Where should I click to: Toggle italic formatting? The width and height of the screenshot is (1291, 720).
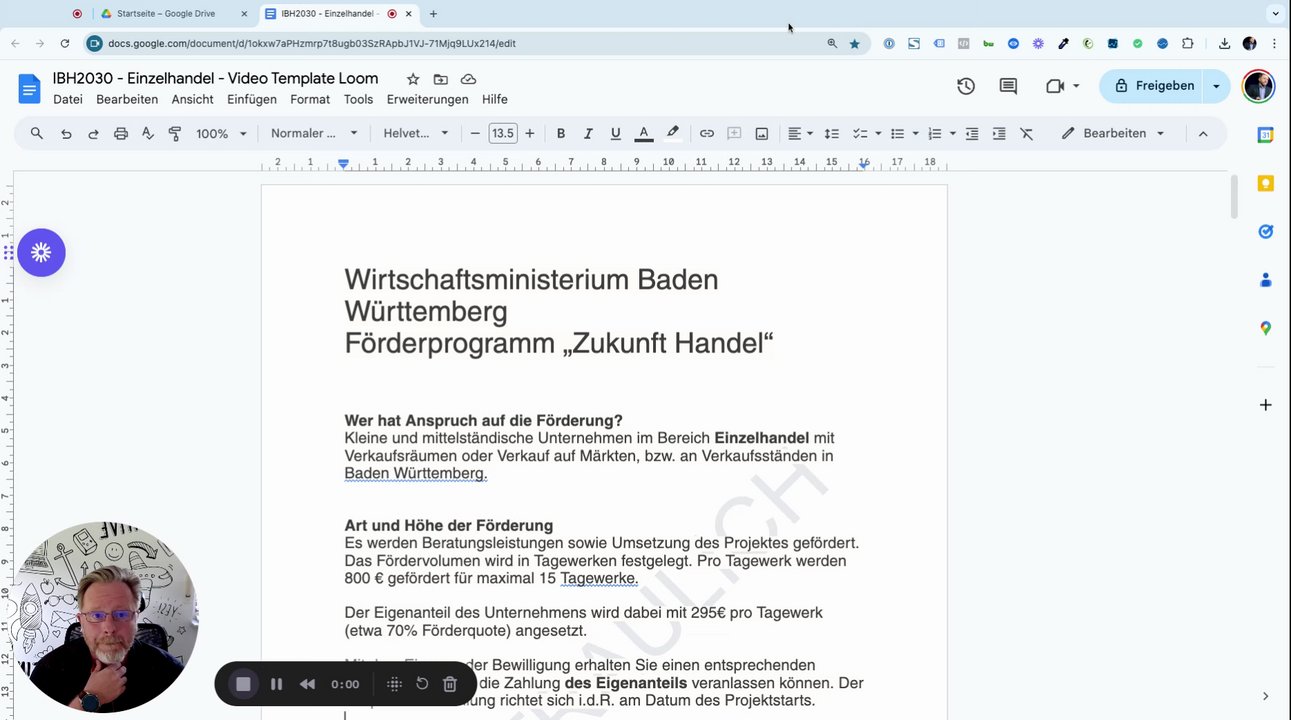click(588, 133)
